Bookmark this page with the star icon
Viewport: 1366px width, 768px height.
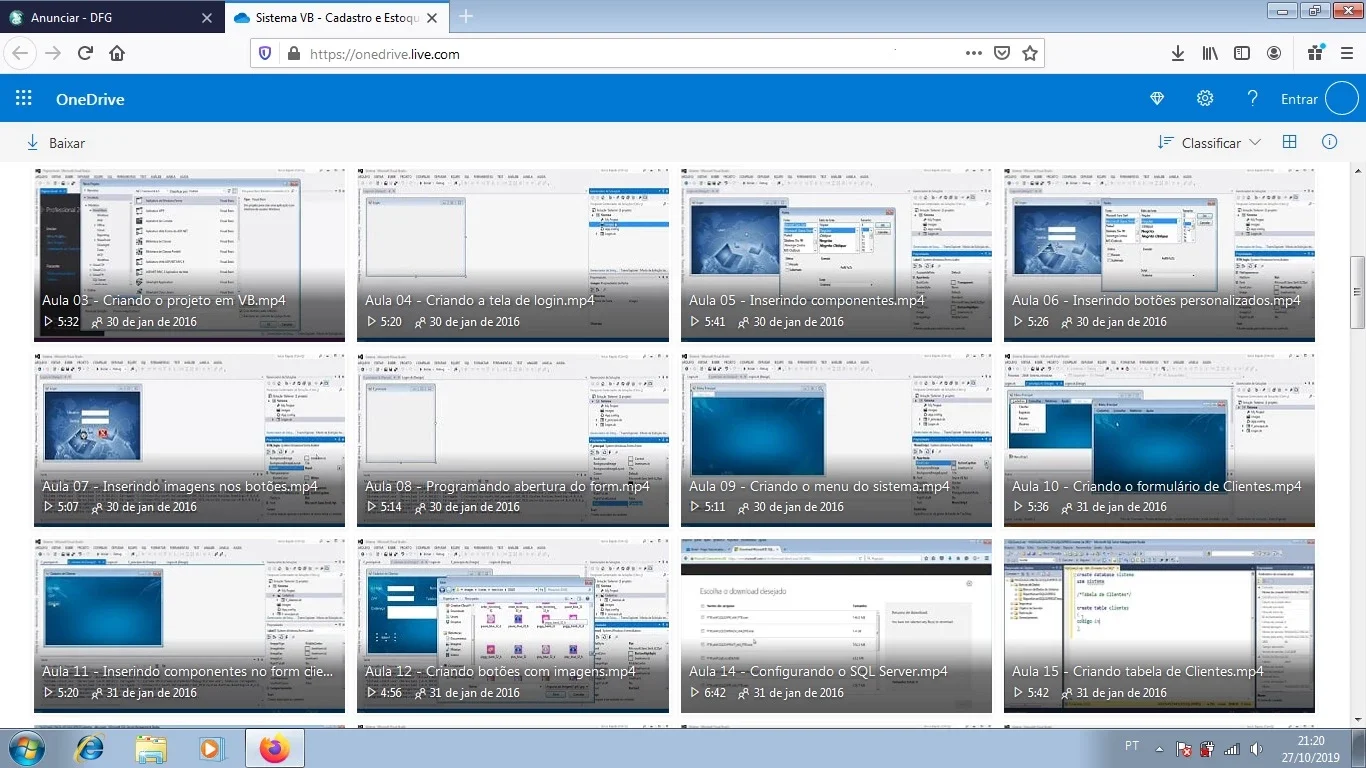click(1029, 53)
